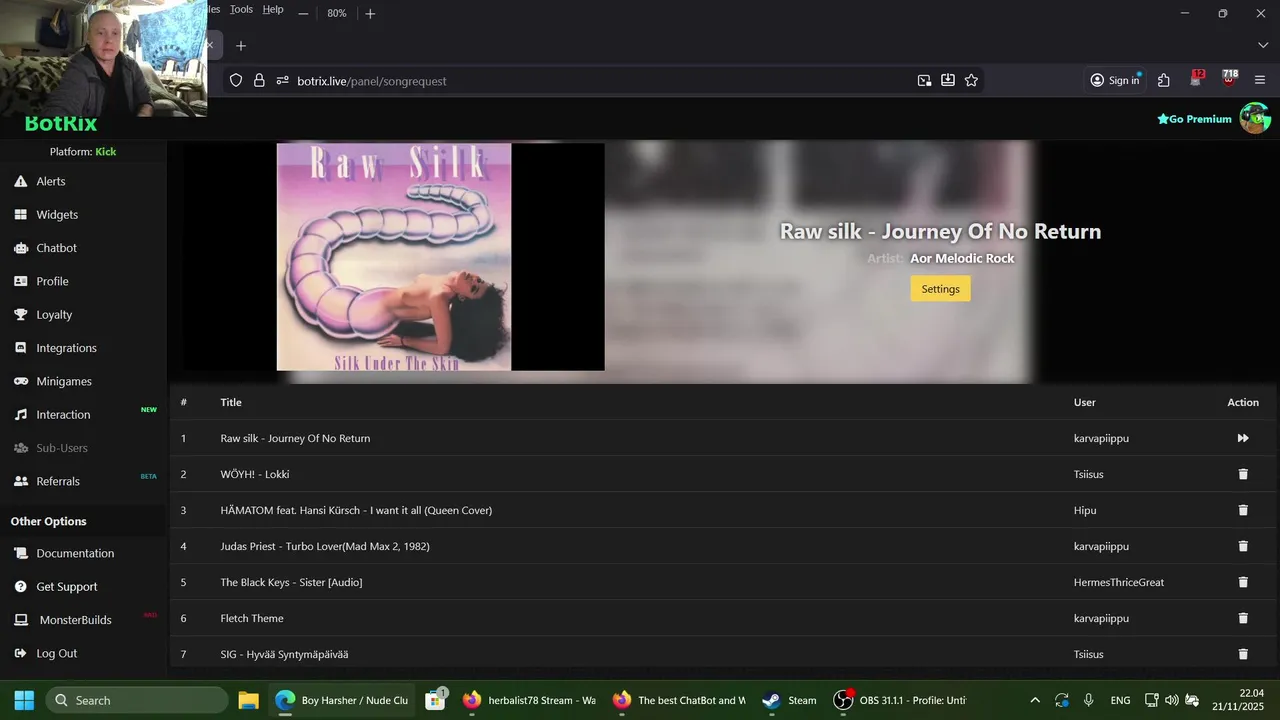Click the site padlock icon
Image resolution: width=1280 pixels, height=720 pixels.
click(x=259, y=80)
